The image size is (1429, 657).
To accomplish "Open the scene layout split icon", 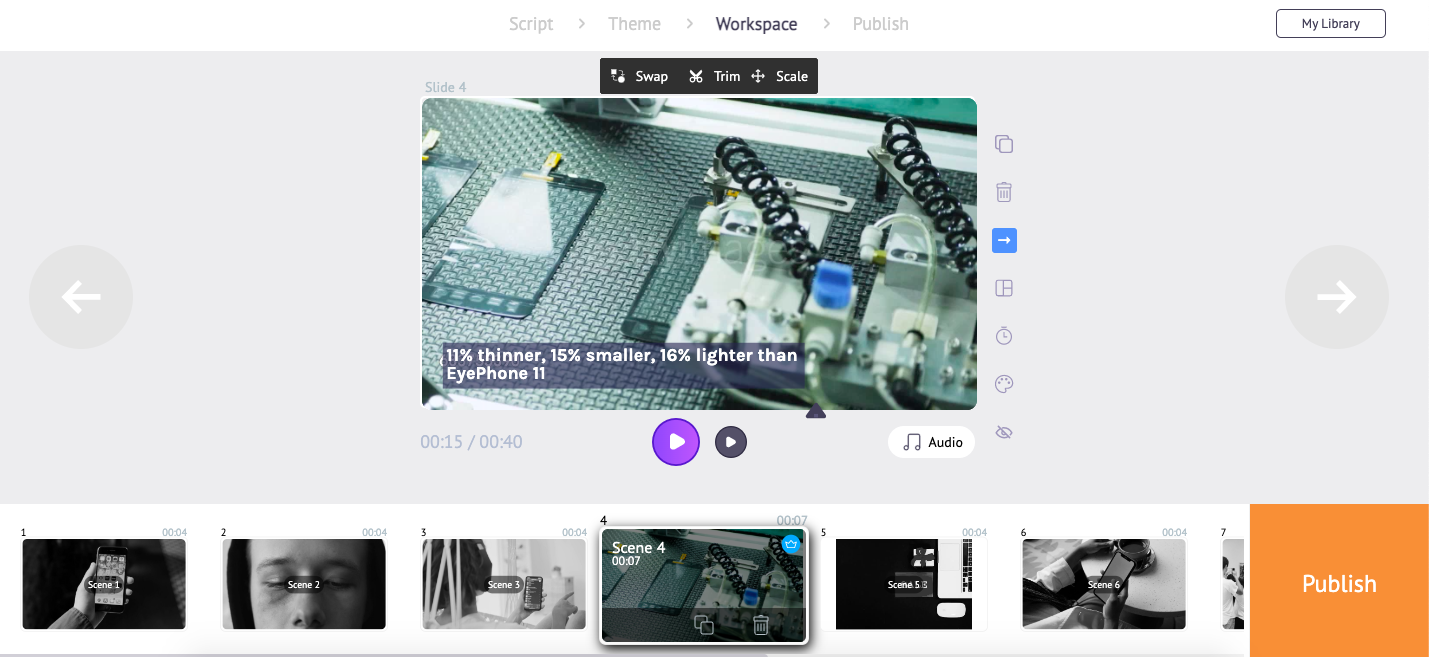I will point(1004,288).
